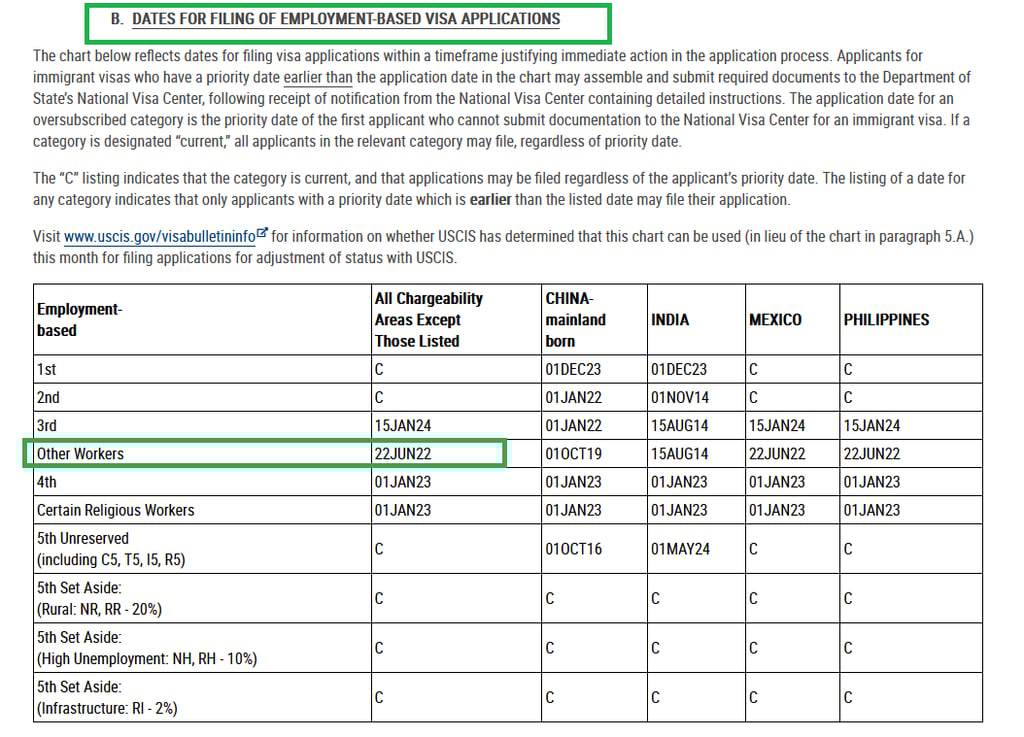
Task: Select the 01OCT19 cell for China Other Workers
Action: (x=573, y=454)
